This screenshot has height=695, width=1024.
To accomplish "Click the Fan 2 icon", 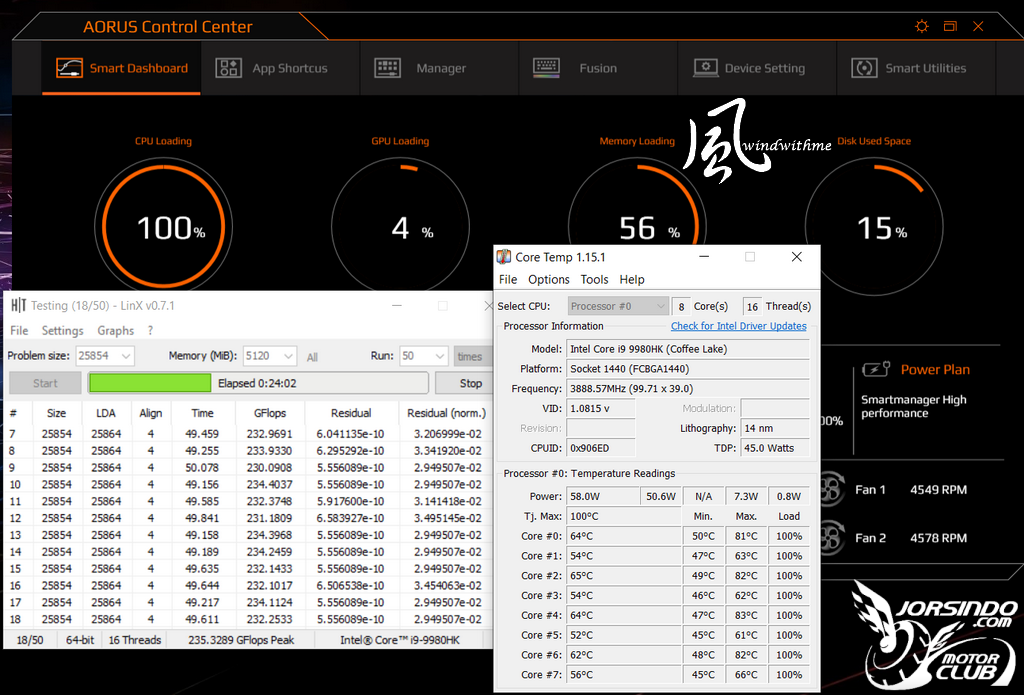I will coord(831,538).
